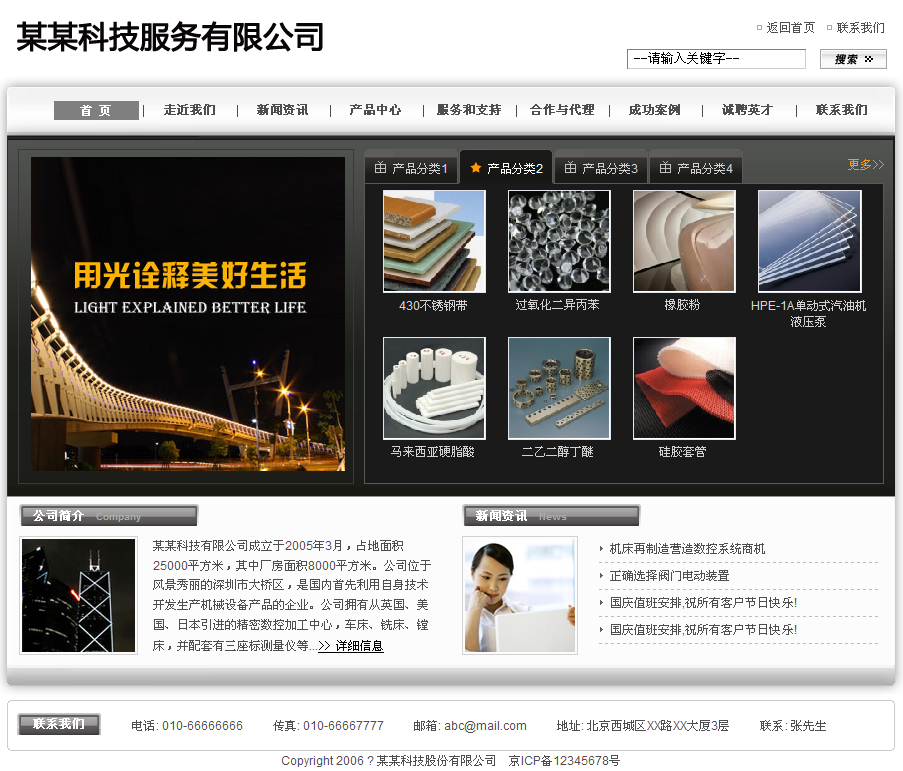903x771 pixels.
Task: Switch to the 产品分类3 tab
Action: tap(601, 168)
